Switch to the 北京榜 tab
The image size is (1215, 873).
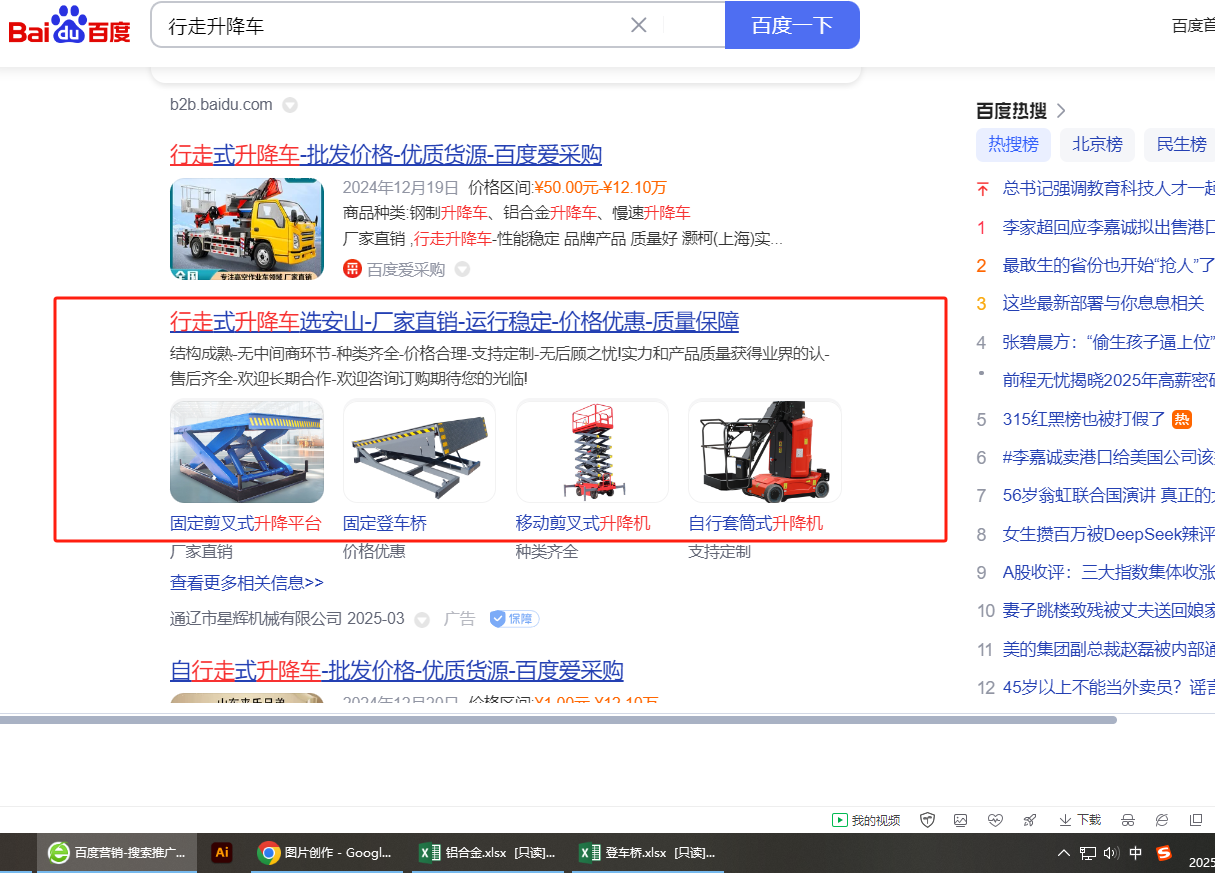coord(1097,144)
